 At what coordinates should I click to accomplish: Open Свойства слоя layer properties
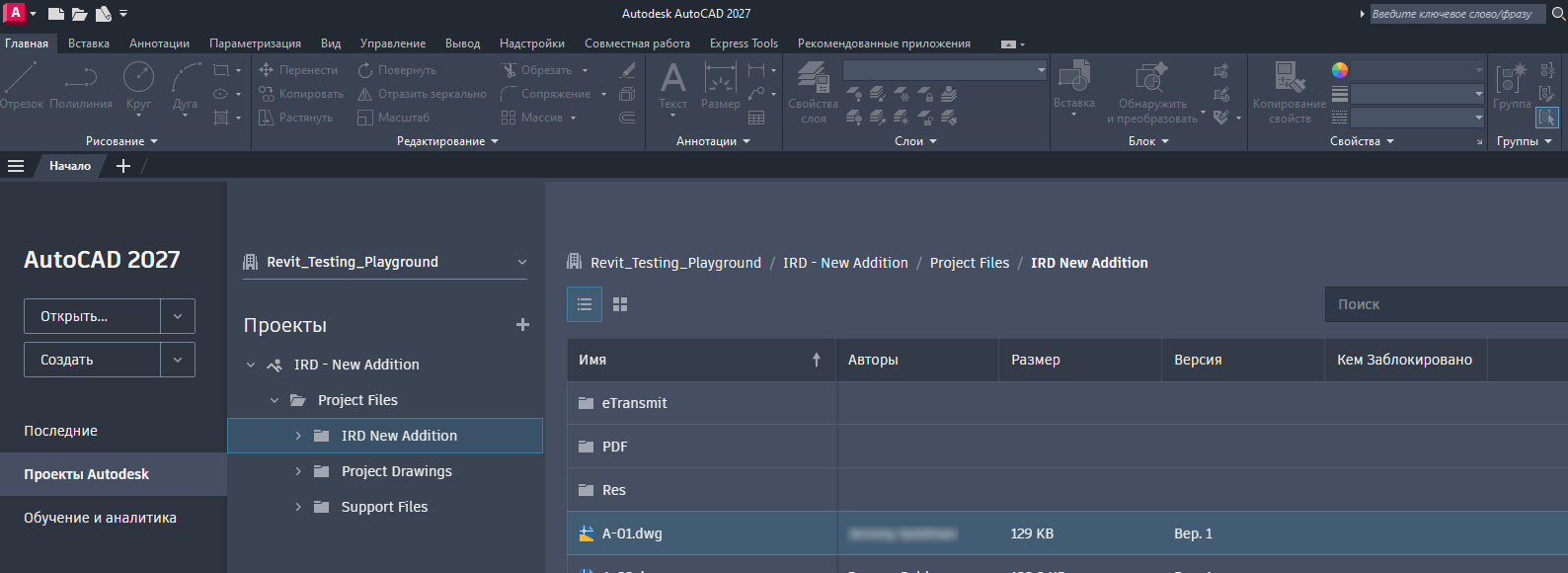pos(813,92)
